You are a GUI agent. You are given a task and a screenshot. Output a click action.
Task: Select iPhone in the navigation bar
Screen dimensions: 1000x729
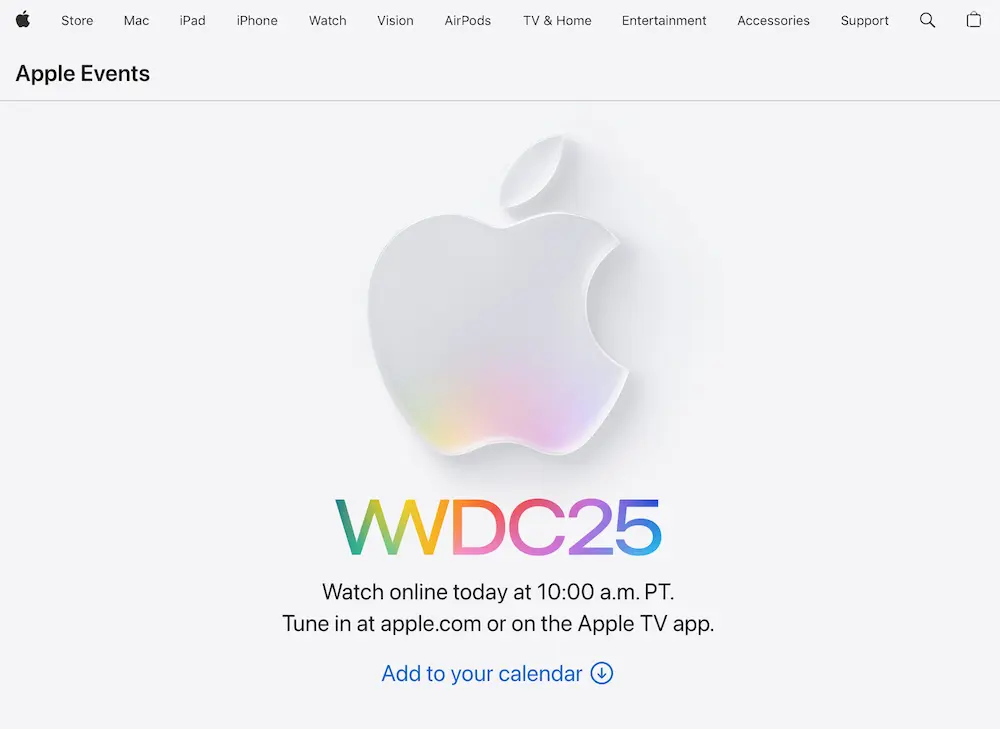257,20
